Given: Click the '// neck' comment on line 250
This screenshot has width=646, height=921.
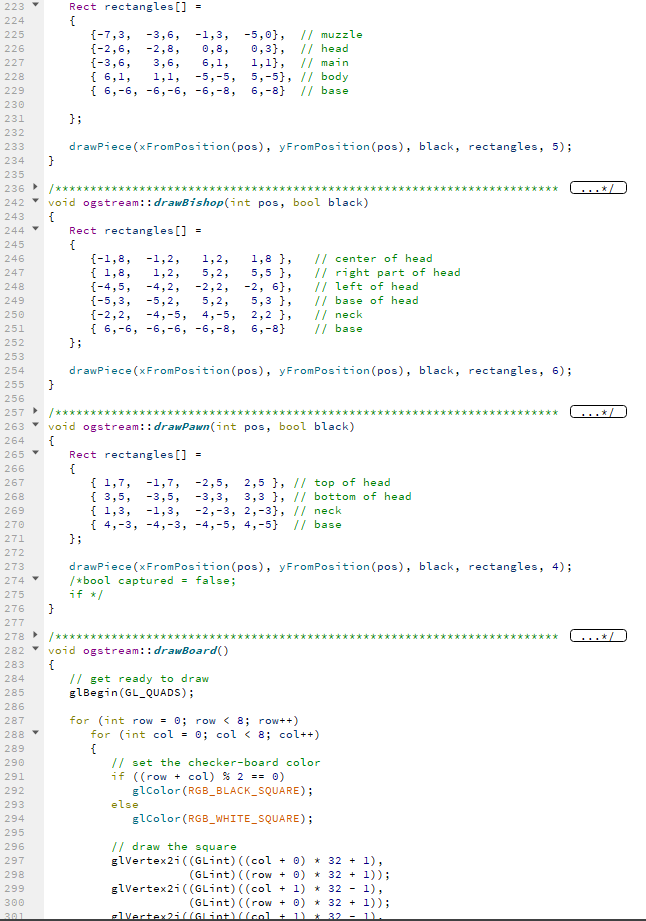Looking at the screenshot, I should (x=338, y=315).
